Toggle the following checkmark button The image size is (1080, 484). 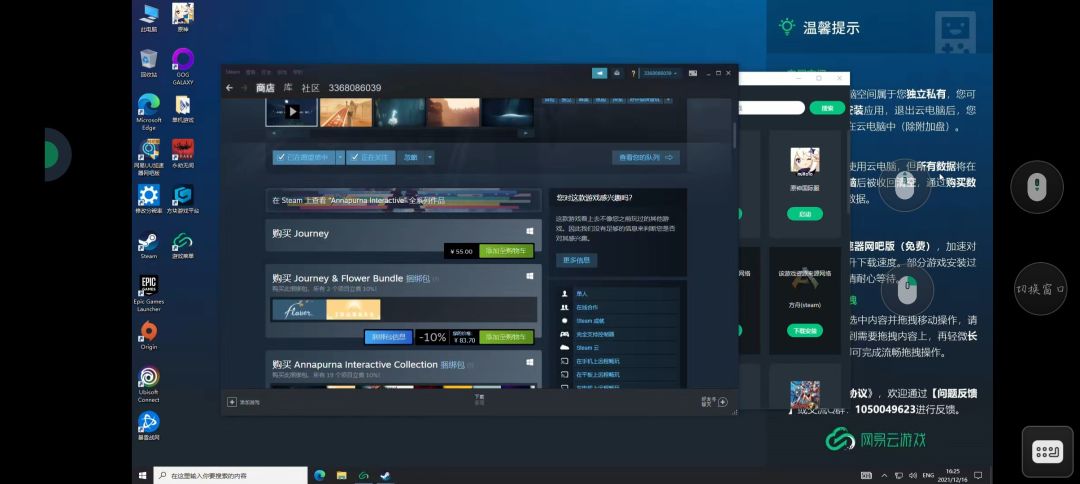[x=371, y=158]
